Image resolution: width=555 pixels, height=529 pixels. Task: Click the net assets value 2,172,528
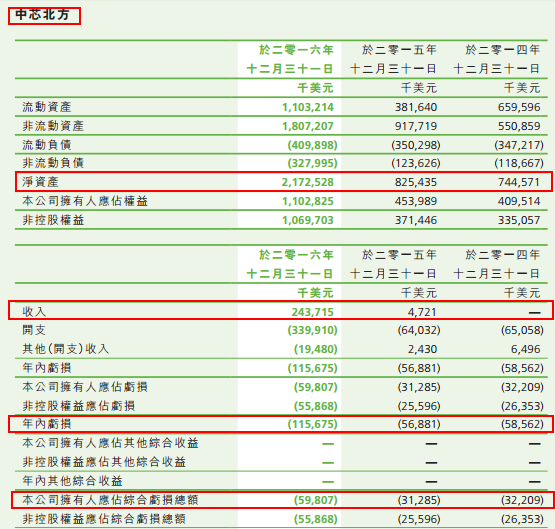(x=308, y=182)
